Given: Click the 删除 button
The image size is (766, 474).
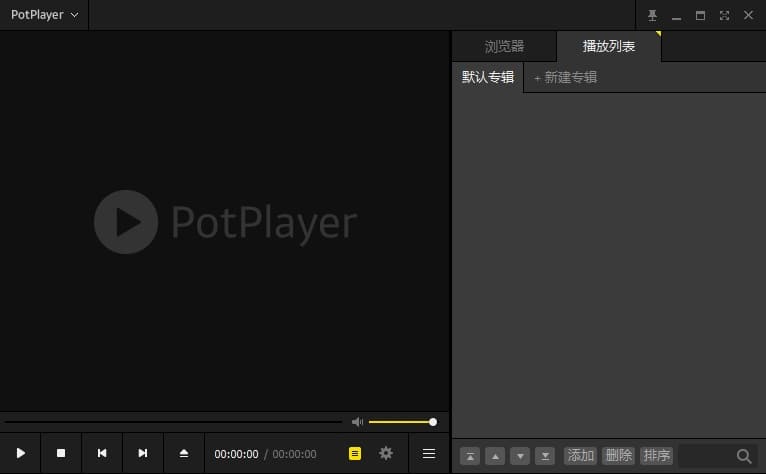Looking at the screenshot, I should click(x=618, y=455).
